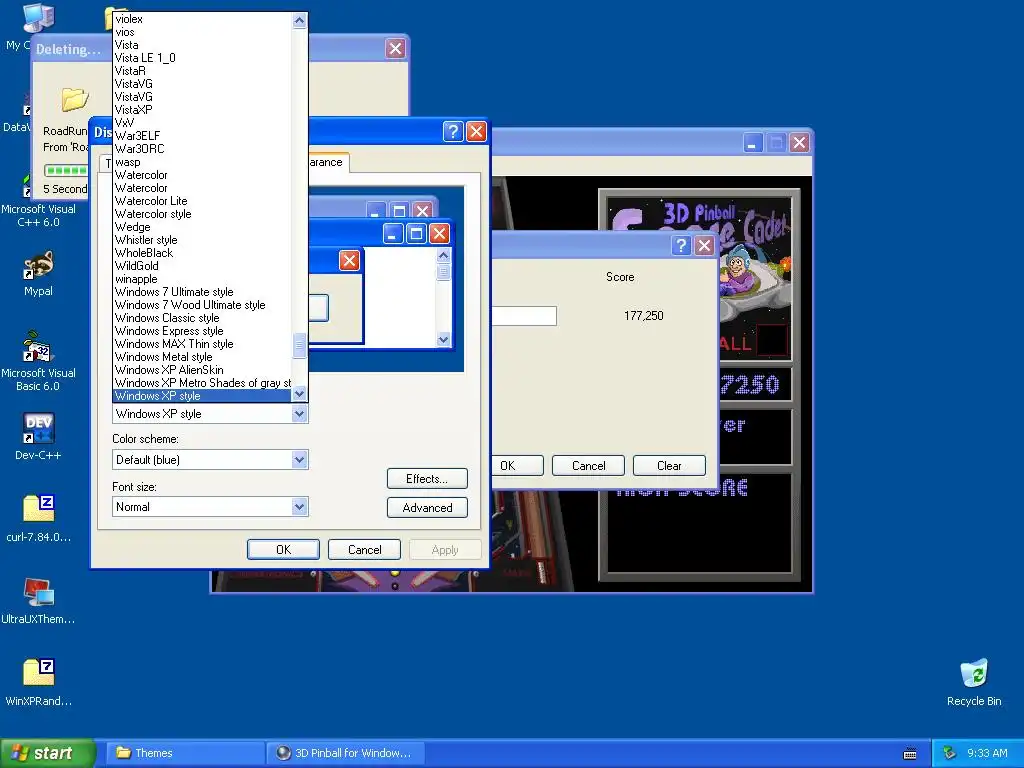Select 'Windows XP Metro Shades of gray' style
The image size is (1024, 768).
pyautogui.click(x=202, y=383)
